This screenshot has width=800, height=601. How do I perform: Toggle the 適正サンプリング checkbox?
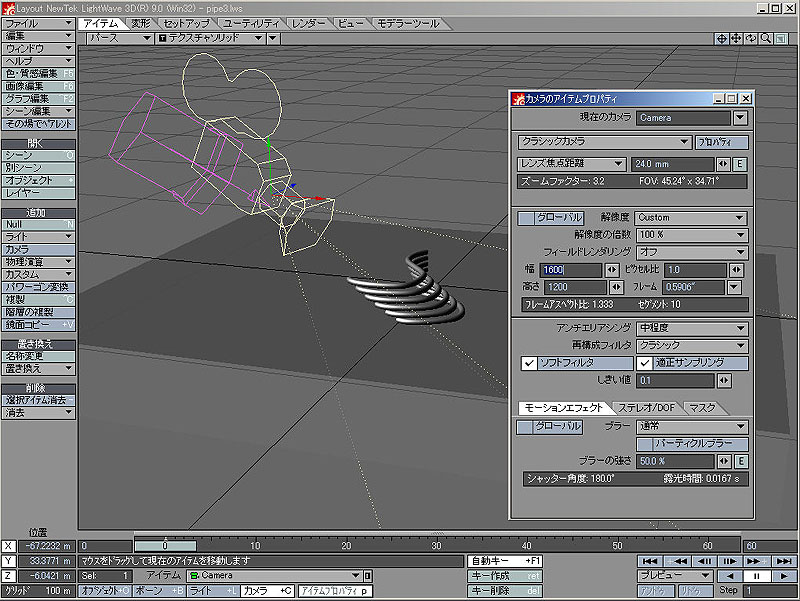[644, 363]
